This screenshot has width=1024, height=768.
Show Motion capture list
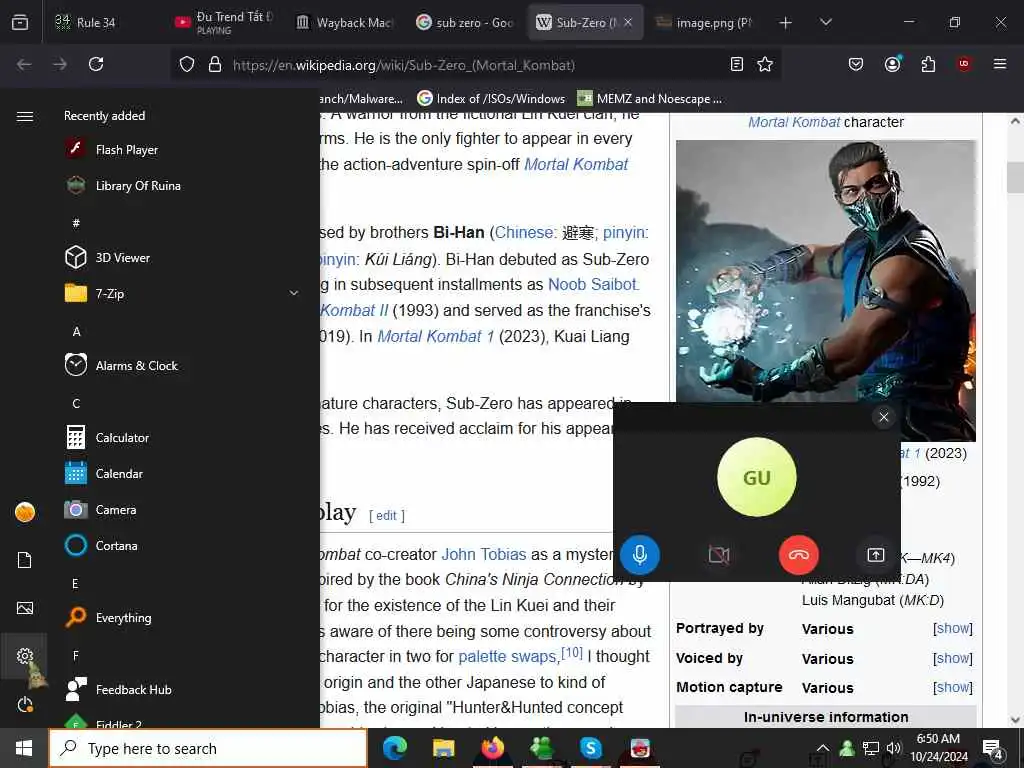pyautogui.click(x=953, y=687)
